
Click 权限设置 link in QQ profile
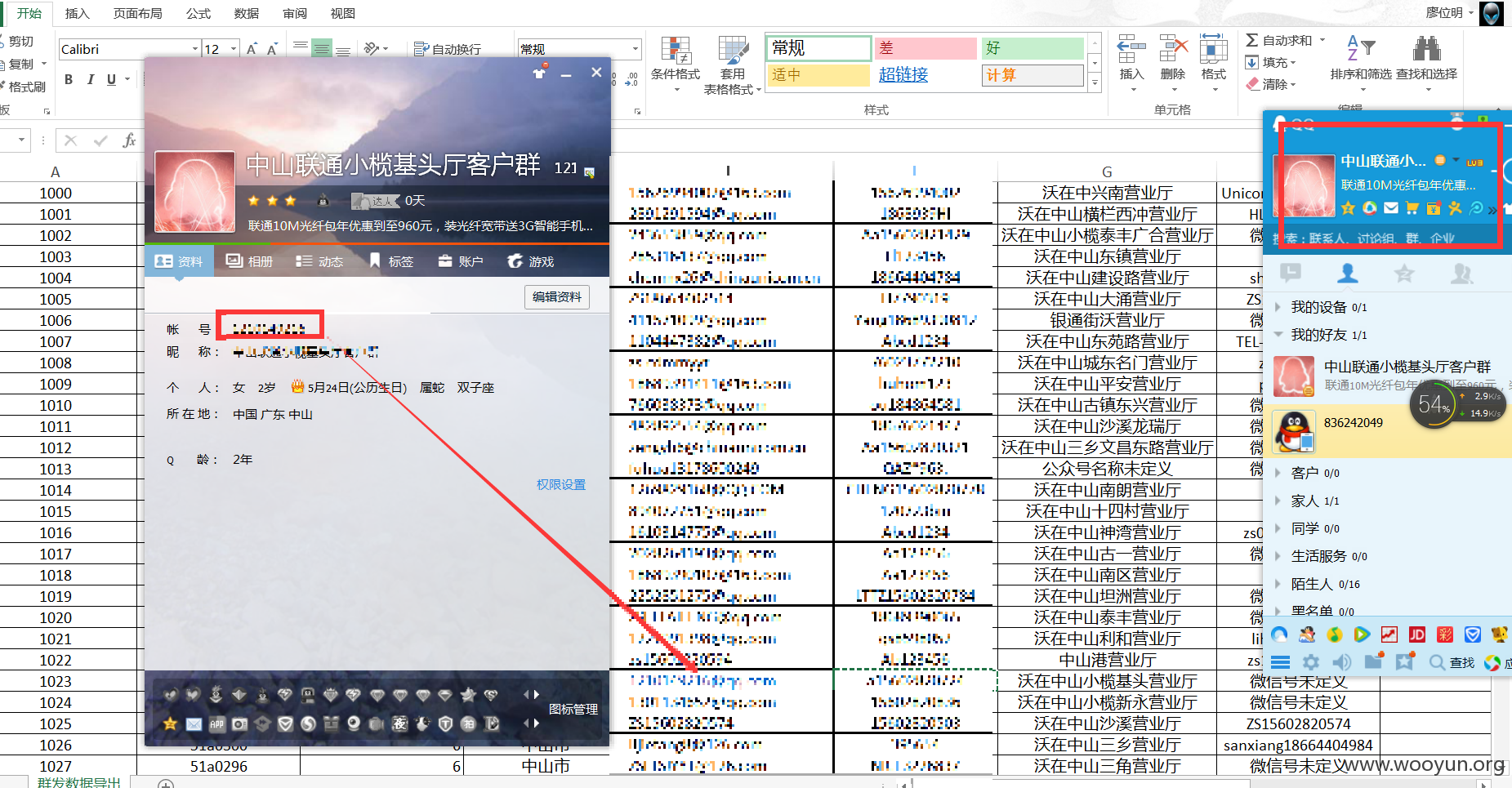click(561, 485)
